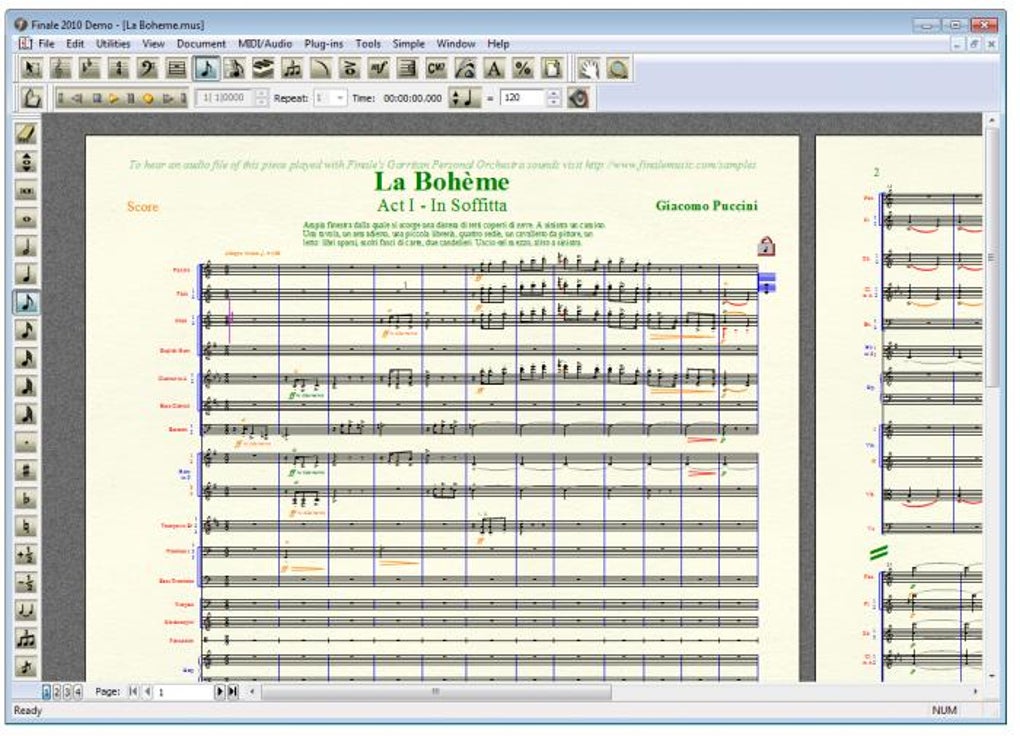Select the Page Layout tool
This screenshot has height=736, width=1020.
click(552, 68)
